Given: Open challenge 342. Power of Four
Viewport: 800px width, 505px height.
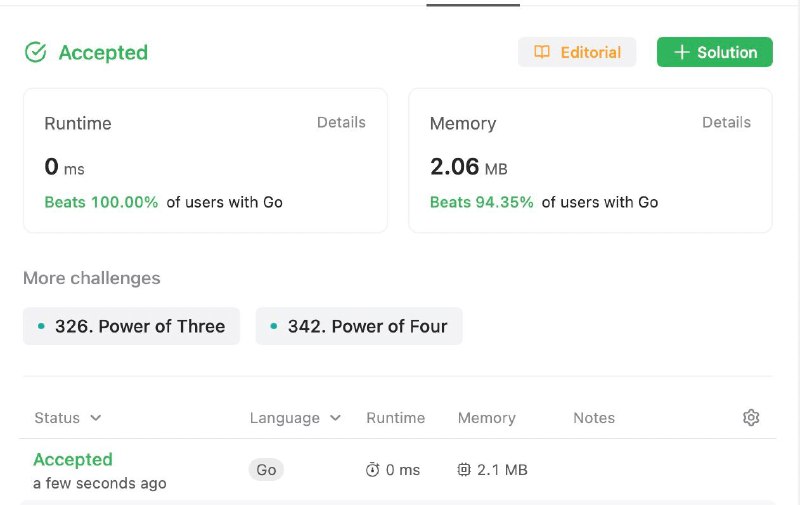Looking at the screenshot, I should point(359,326).
